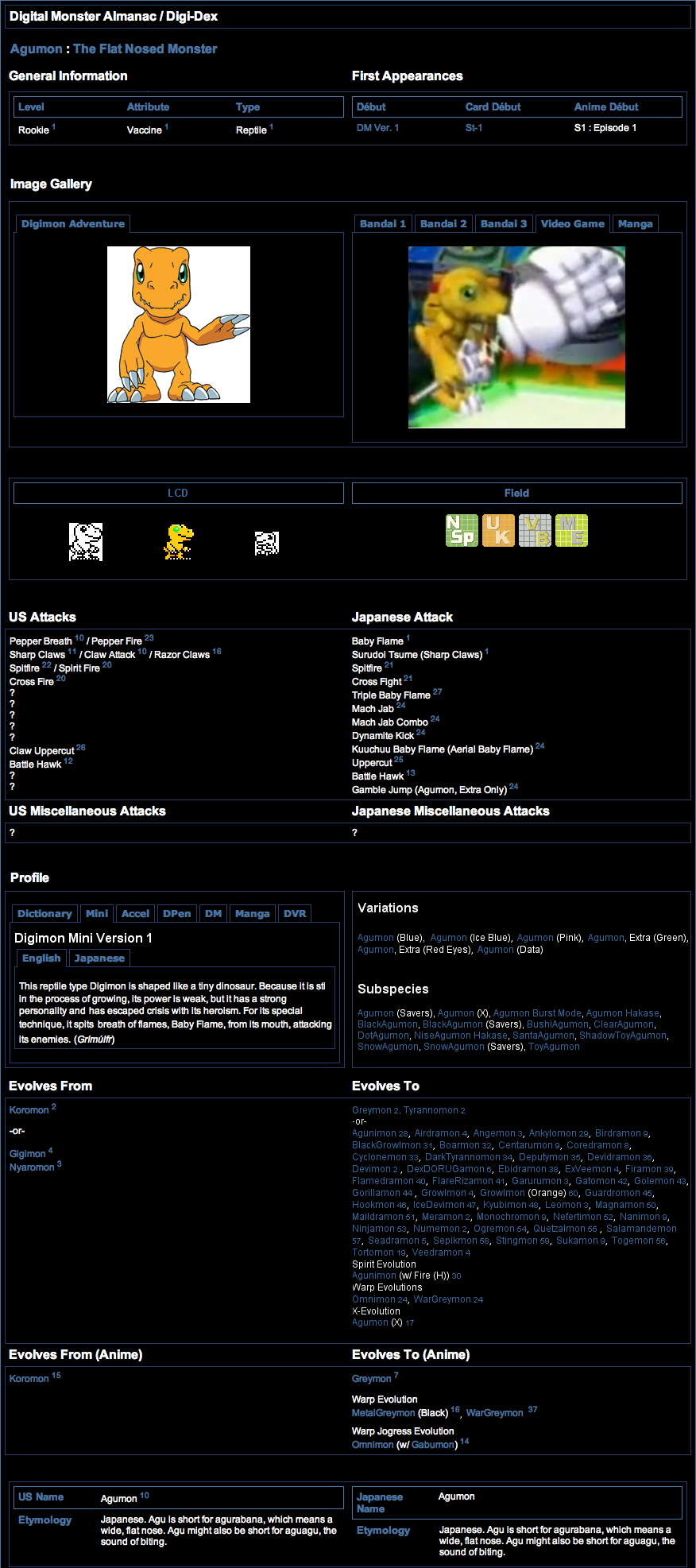Open the SantaAgumon subspecies link

(x=543, y=1036)
